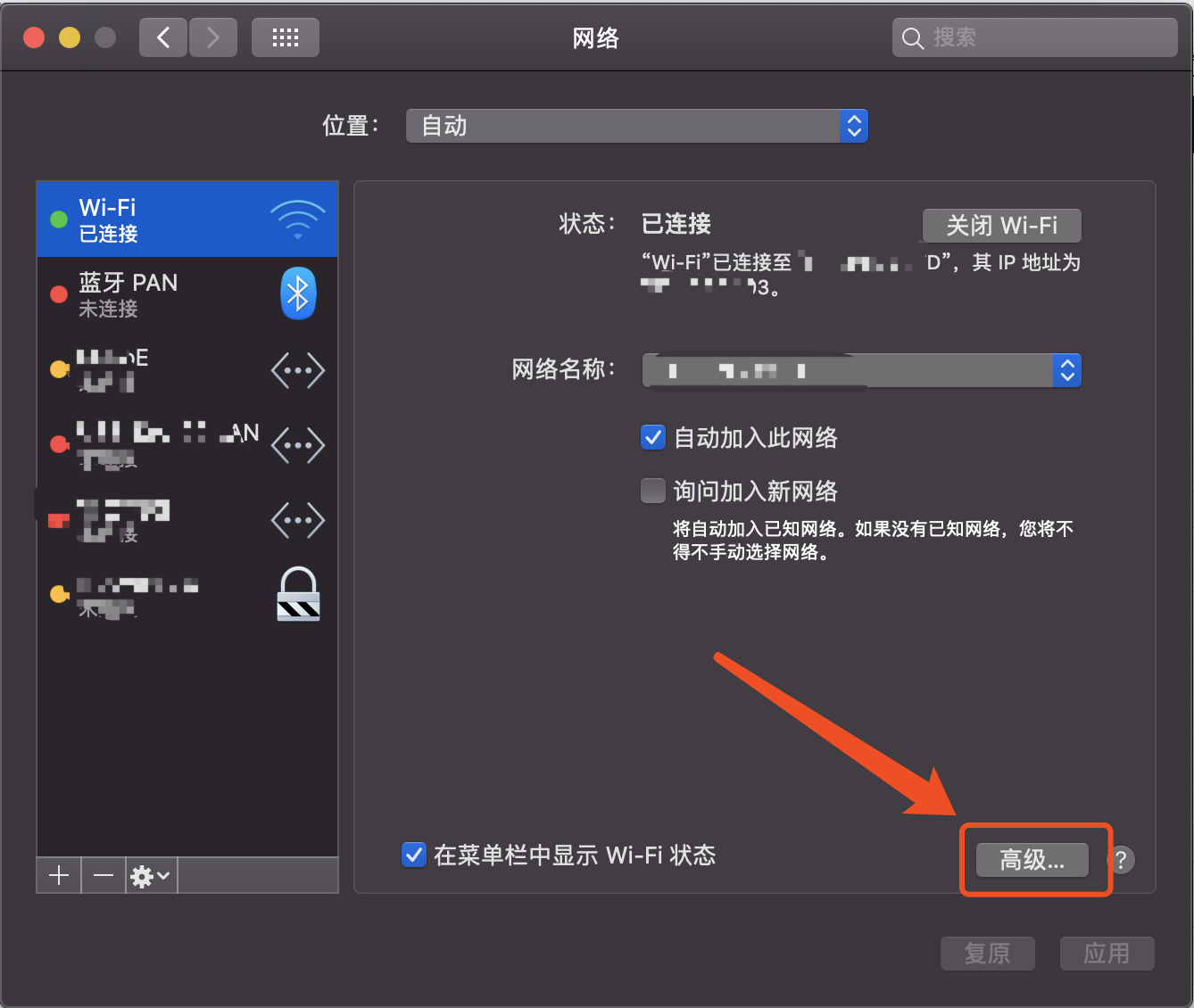This screenshot has width=1194, height=1008.
Task: Click the 应用 apply button
Action: pos(1107,954)
